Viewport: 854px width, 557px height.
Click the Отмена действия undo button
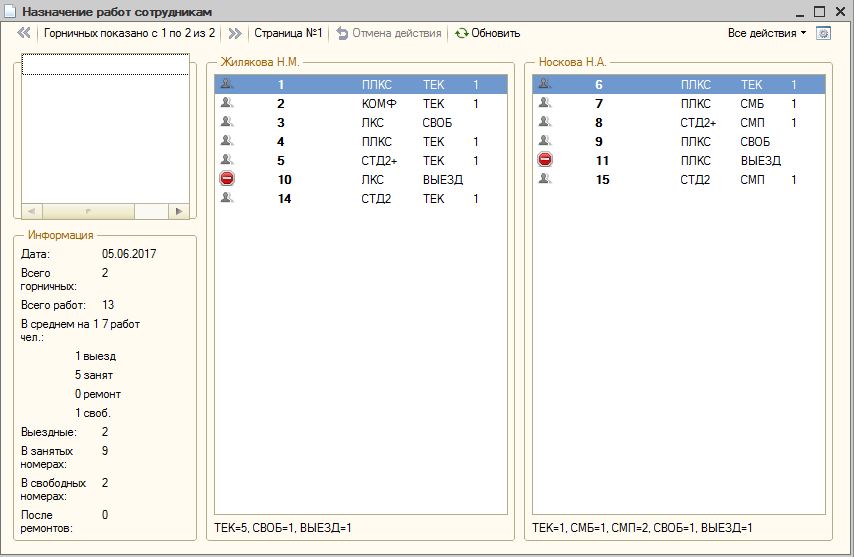(389, 33)
